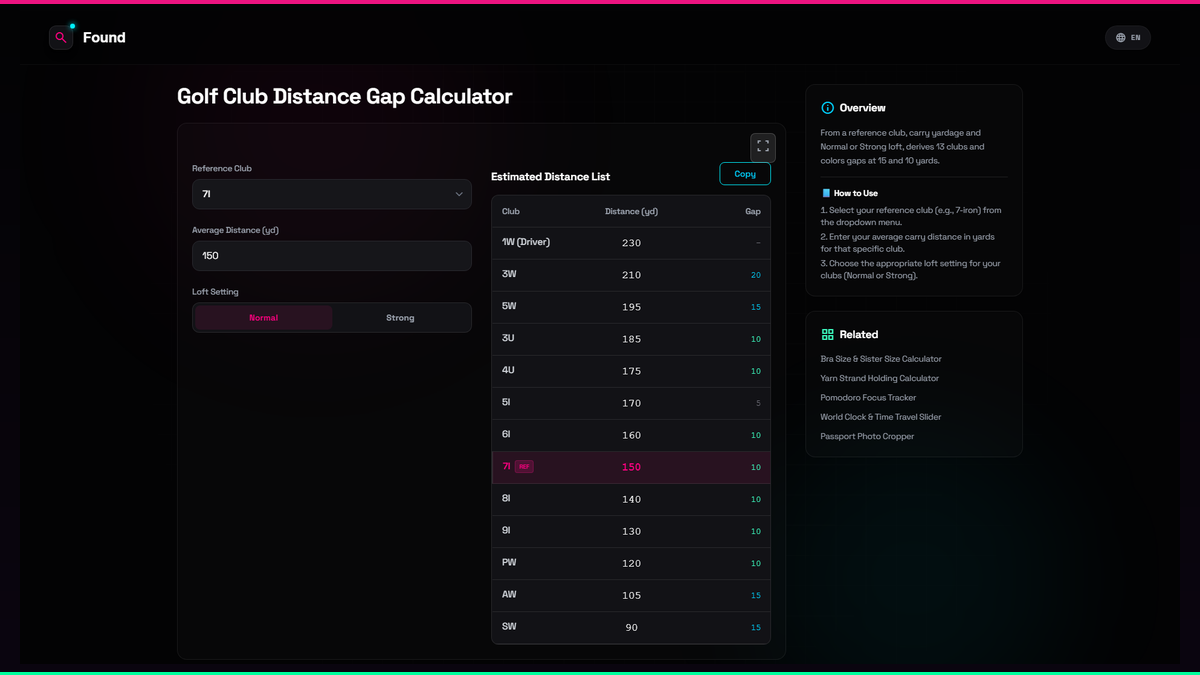Screen dimensions: 1200x675
Task: Open the EN language selector
Action: click(x=1128, y=38)
